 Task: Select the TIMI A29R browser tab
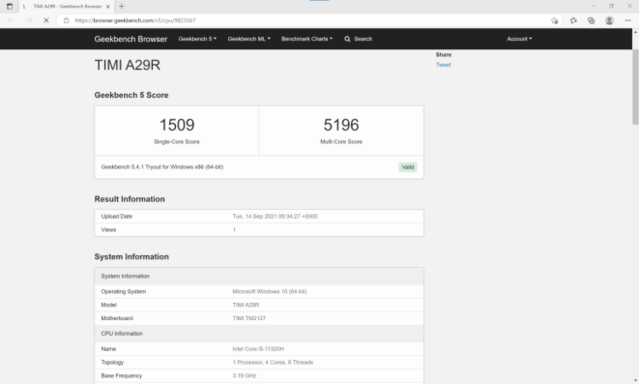pyautogui.click(x=67, y=7)
